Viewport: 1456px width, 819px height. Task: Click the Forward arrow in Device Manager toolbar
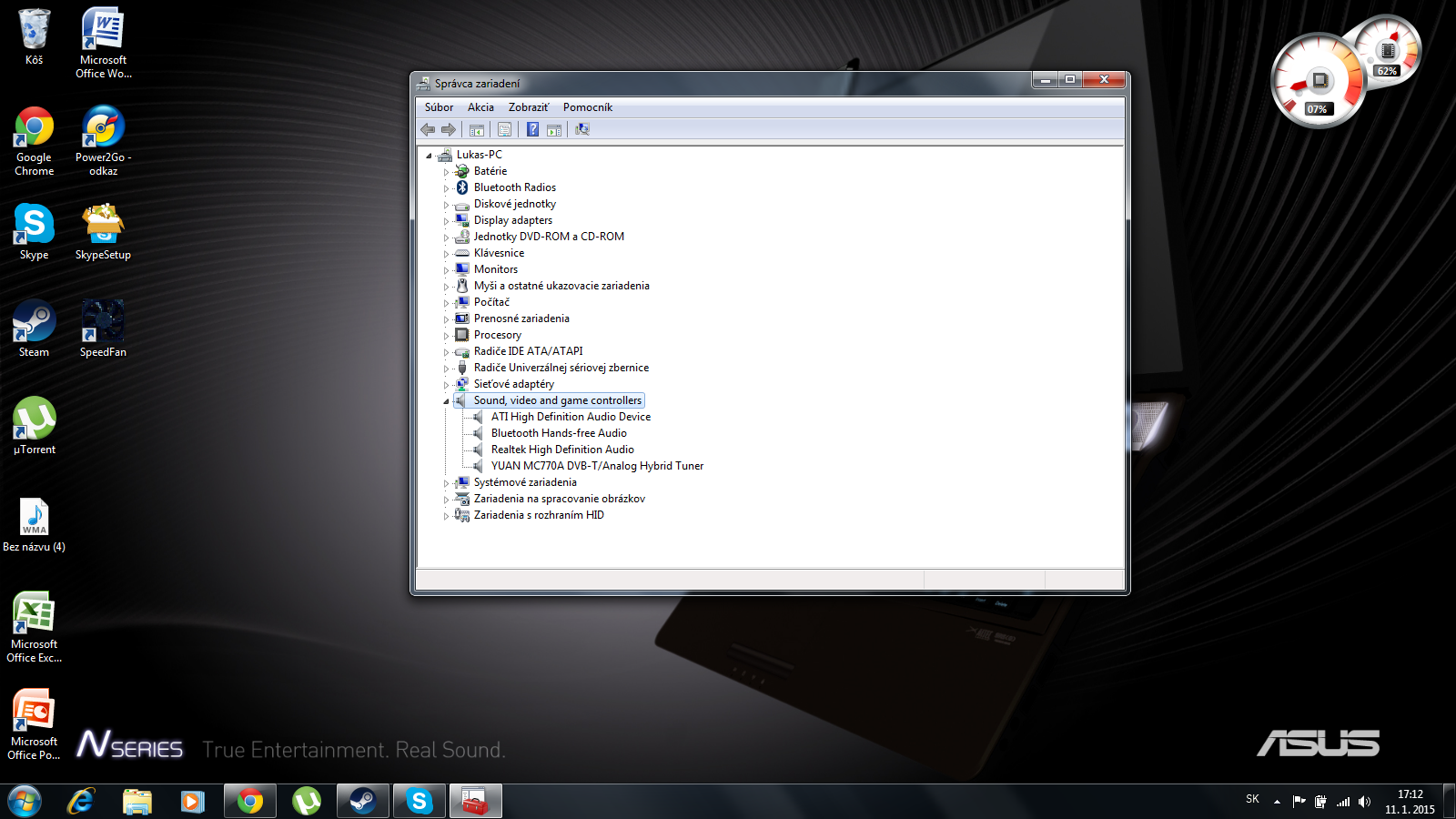tap(449, 129)
